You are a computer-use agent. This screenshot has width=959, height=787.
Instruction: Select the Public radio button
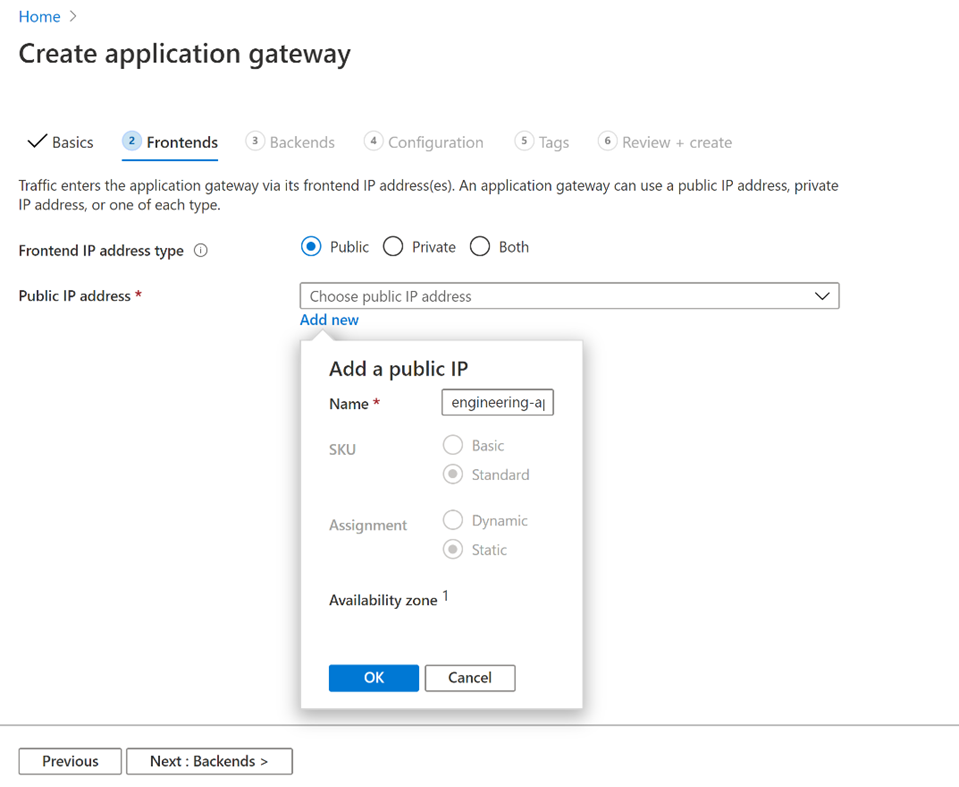[x=312, y=247]
